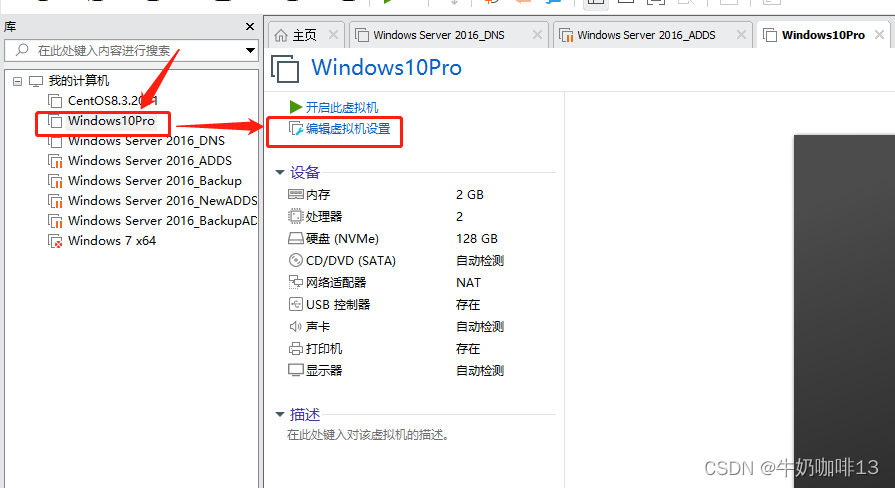The image size is (895, 488).
Task: Click the VM description text field
Action: click(368, 435)
